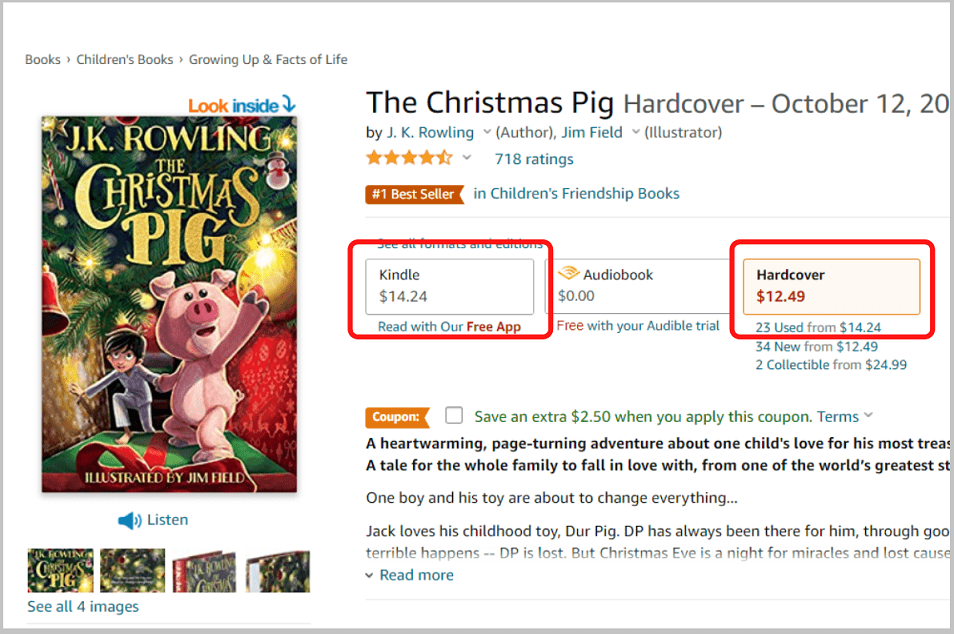Click the Audible audiobook logo icon
The height and width of the screenshot is (634, 954).
pos(568,273)
